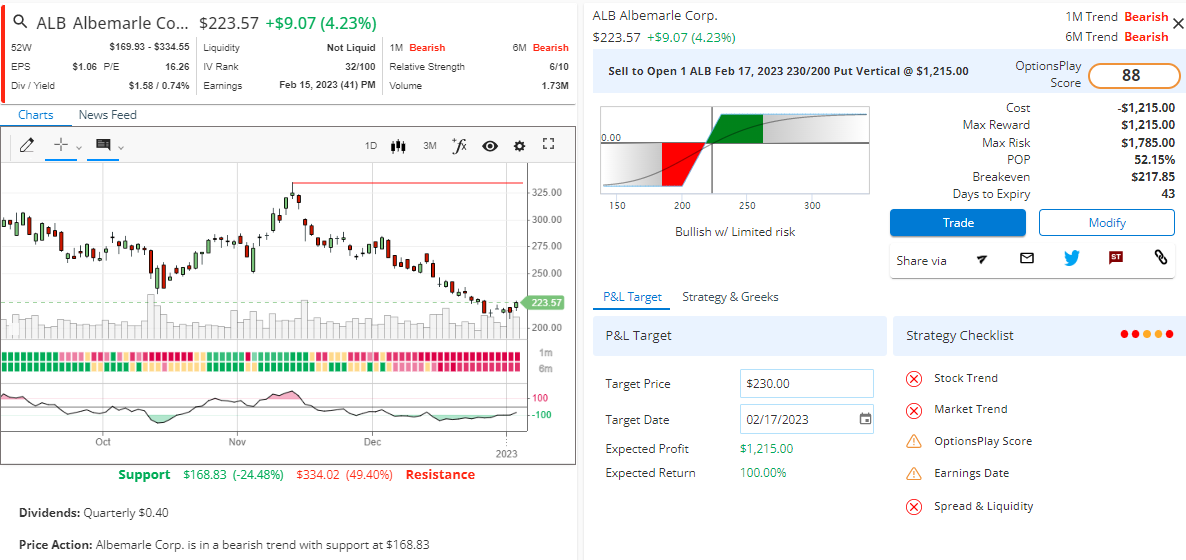
Task: Click the Days to Expiry 43 value
Action: point(1169,194)
